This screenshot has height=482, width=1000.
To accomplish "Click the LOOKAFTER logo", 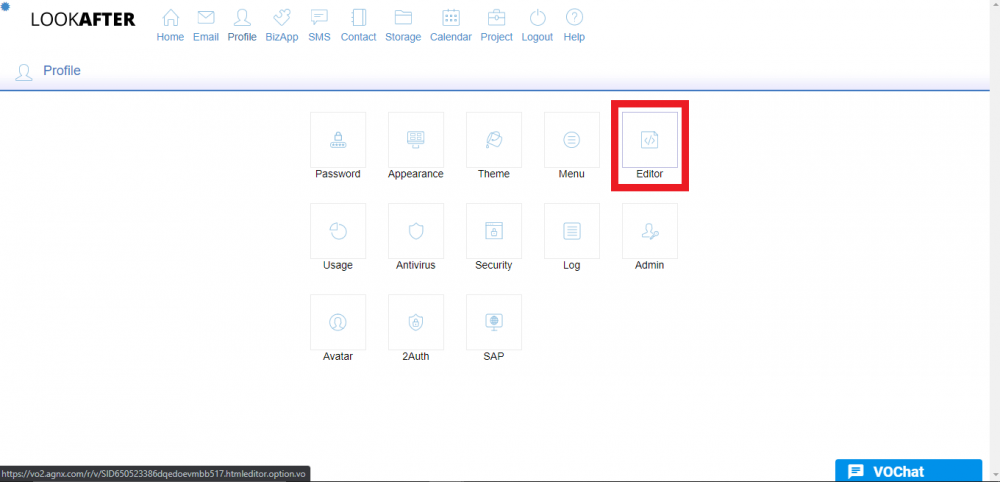I will (x=83, y=20).
